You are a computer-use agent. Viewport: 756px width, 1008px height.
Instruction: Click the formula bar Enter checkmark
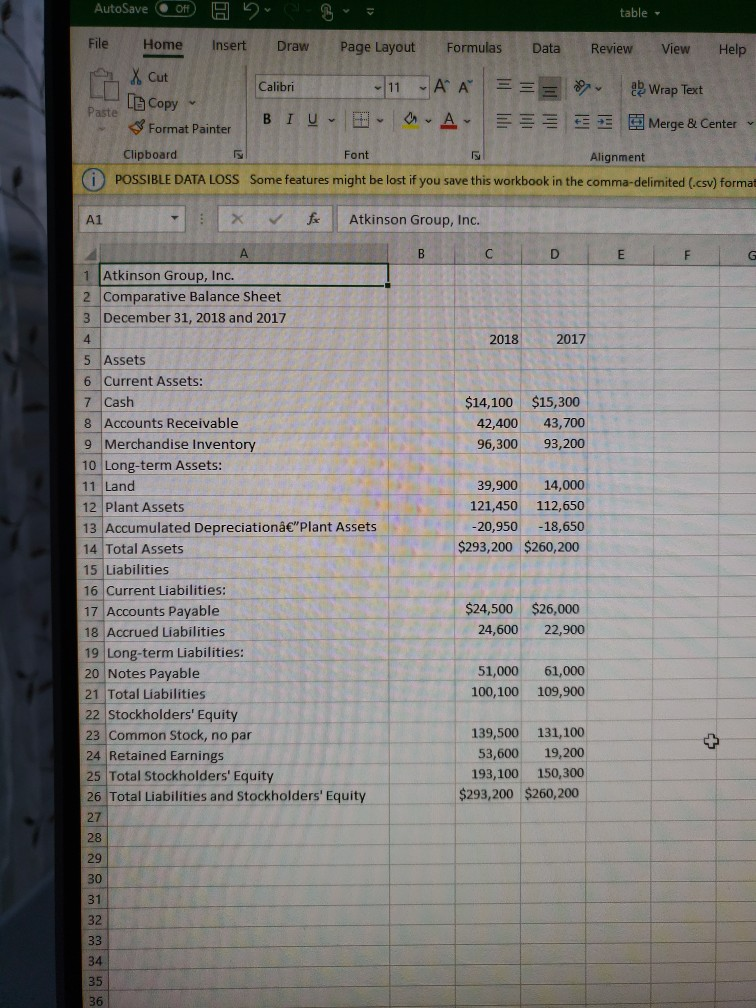(275, 220)
